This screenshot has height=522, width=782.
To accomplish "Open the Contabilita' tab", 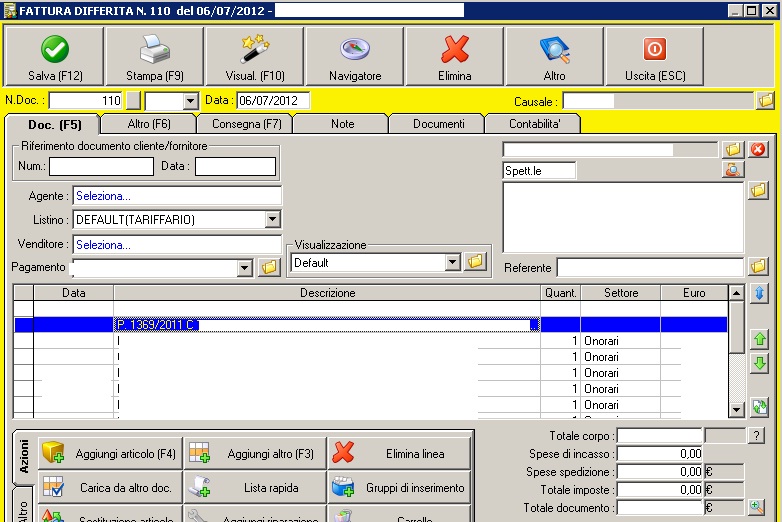I will pos(534,124).
